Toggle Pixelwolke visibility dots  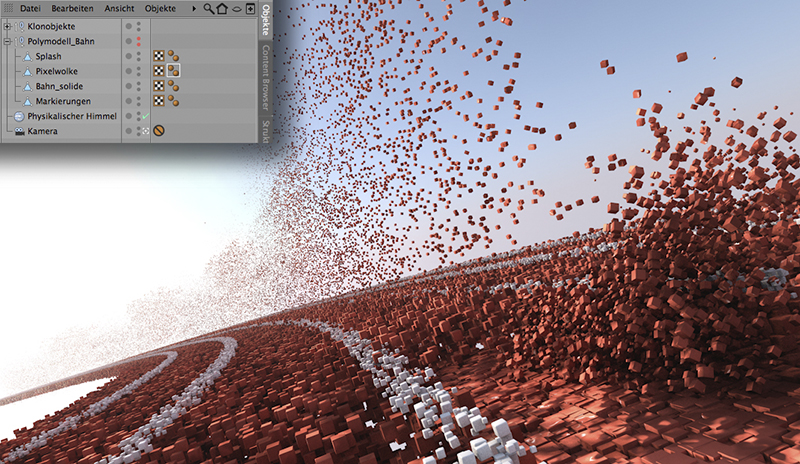point(139,71)
